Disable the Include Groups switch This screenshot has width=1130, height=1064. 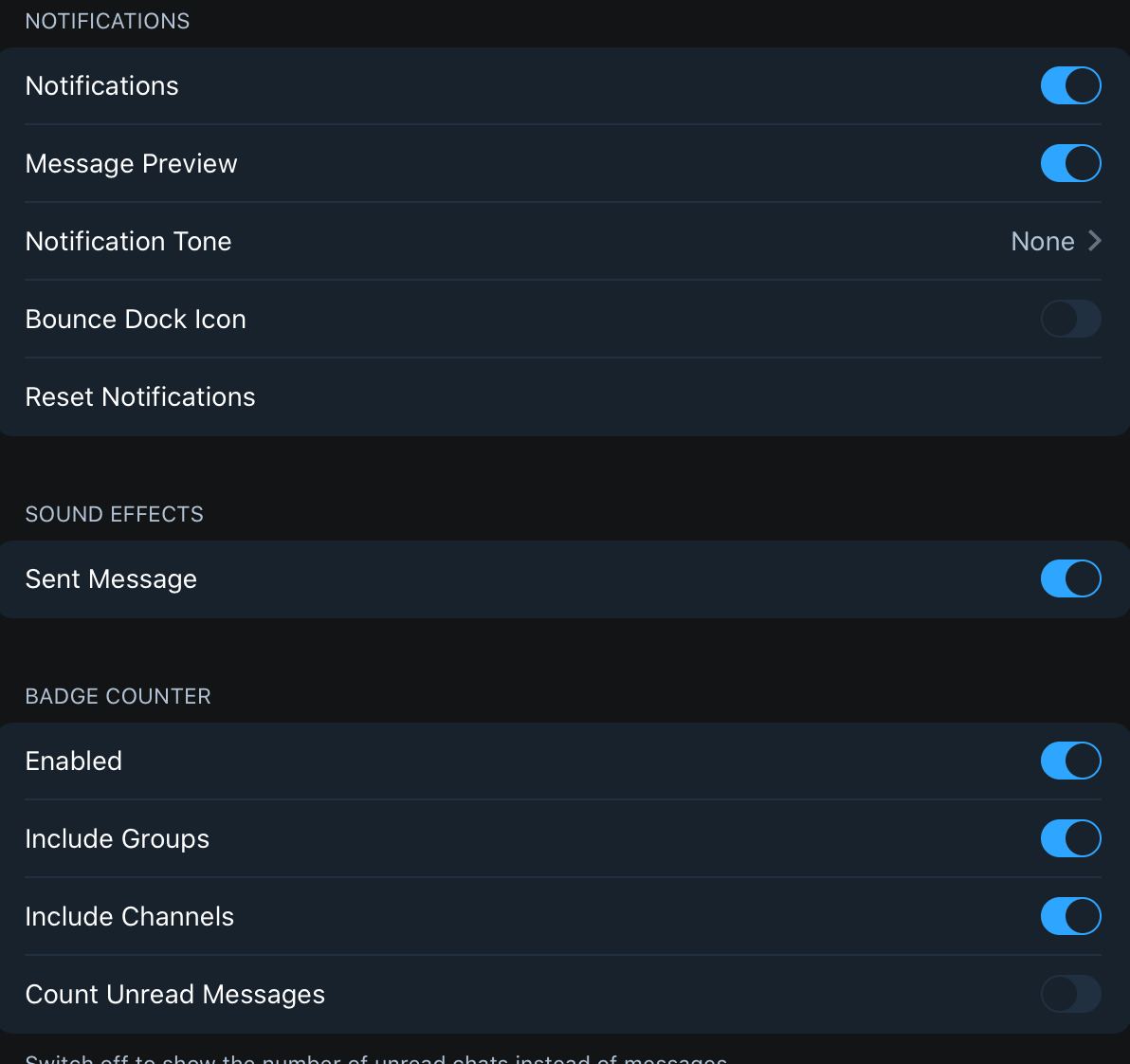coord(1070,839)
